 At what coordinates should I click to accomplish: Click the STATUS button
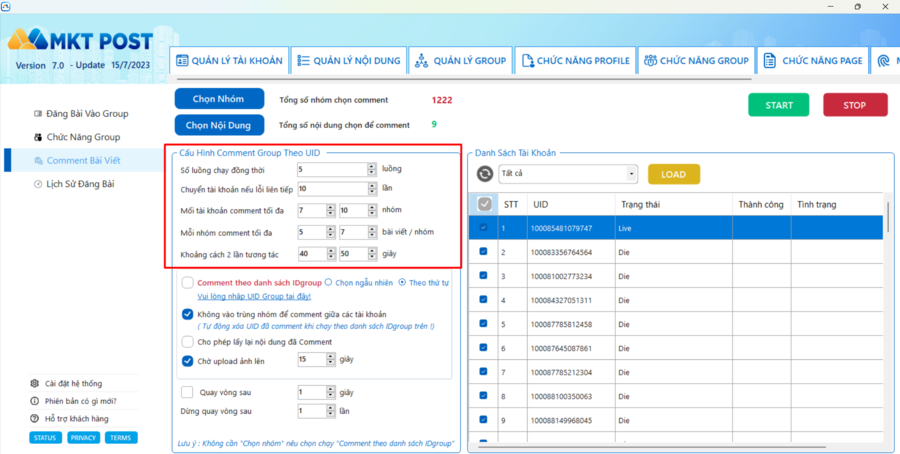click(45, 438)
